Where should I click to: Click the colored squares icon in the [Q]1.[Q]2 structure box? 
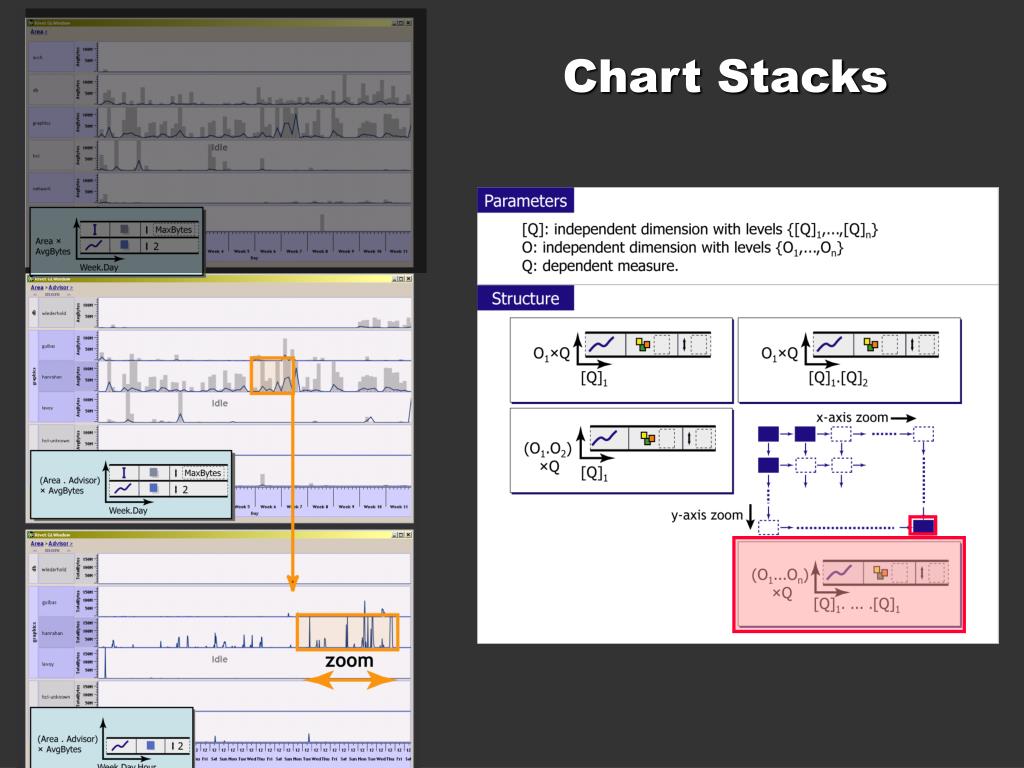tap(871, 344)
